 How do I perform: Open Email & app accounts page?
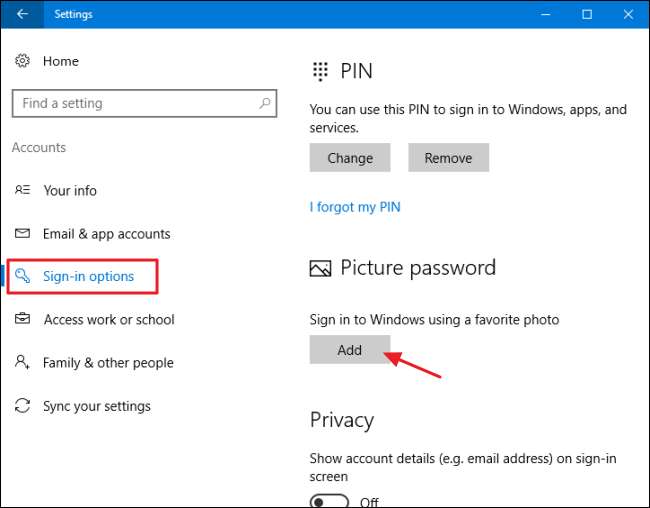106,234
